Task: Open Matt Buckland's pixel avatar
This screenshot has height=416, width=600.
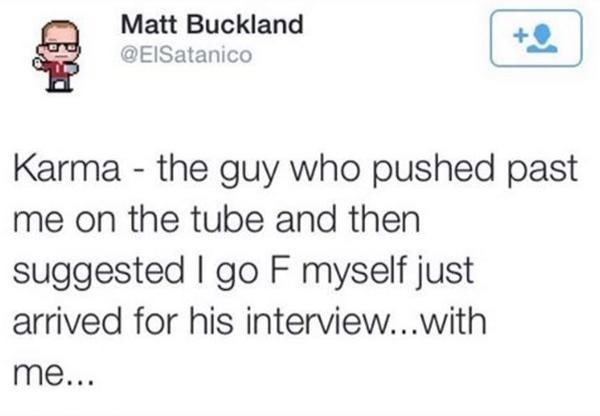Action: tap(57, 56)
